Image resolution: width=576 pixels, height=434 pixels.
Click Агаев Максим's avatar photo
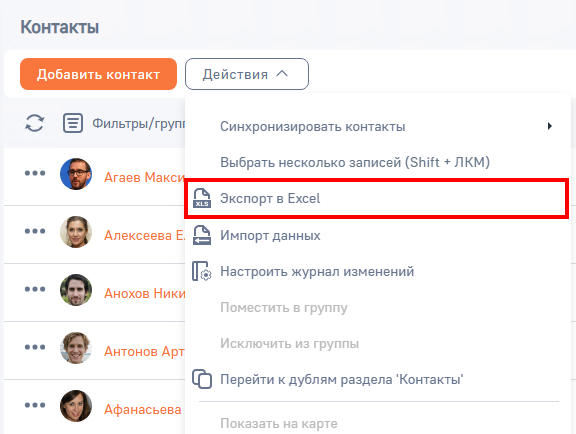tap(76, 174)
